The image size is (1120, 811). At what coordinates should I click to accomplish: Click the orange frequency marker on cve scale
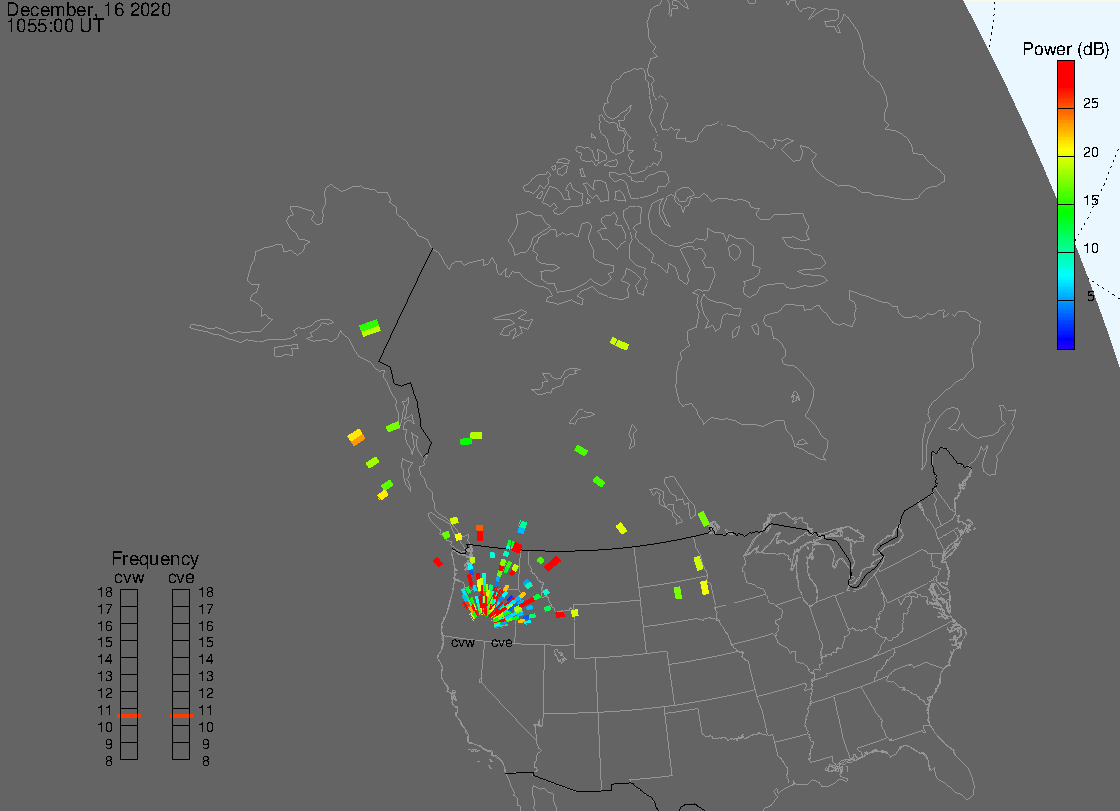click(x=181, y=715)
